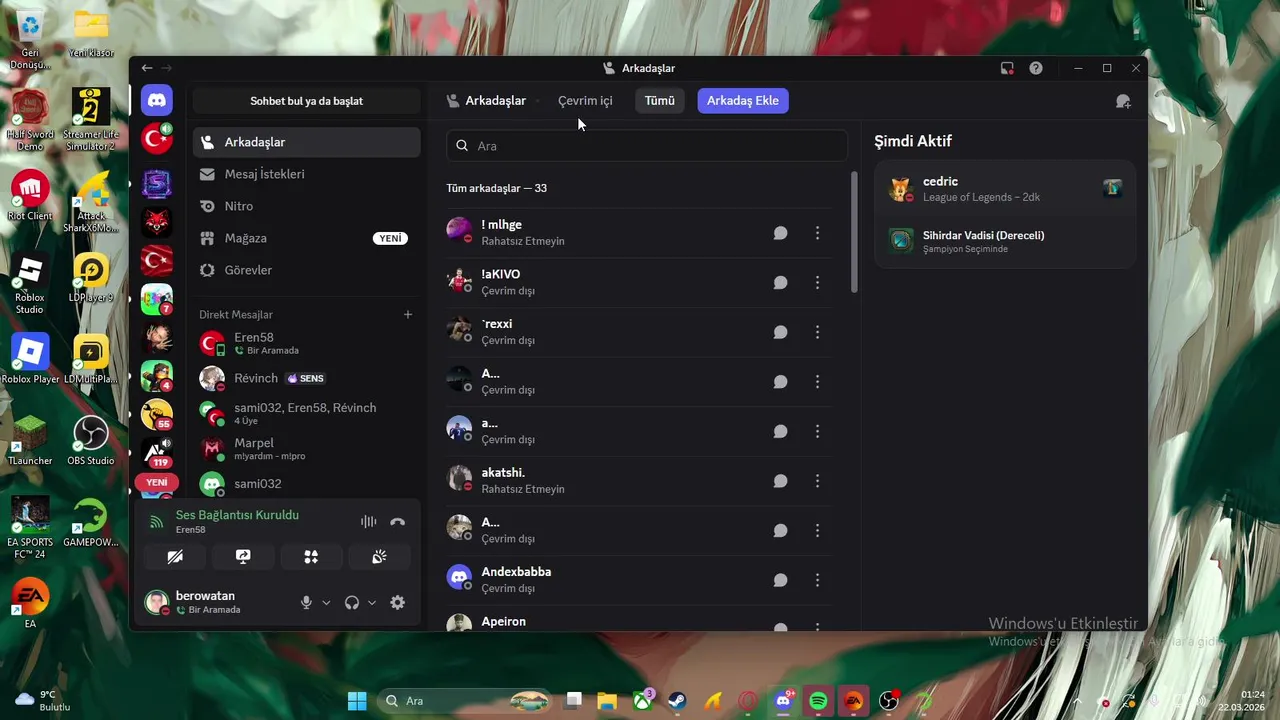Deafen with the headphones icon
1280x720 pixels.
(x=352, y=602)
